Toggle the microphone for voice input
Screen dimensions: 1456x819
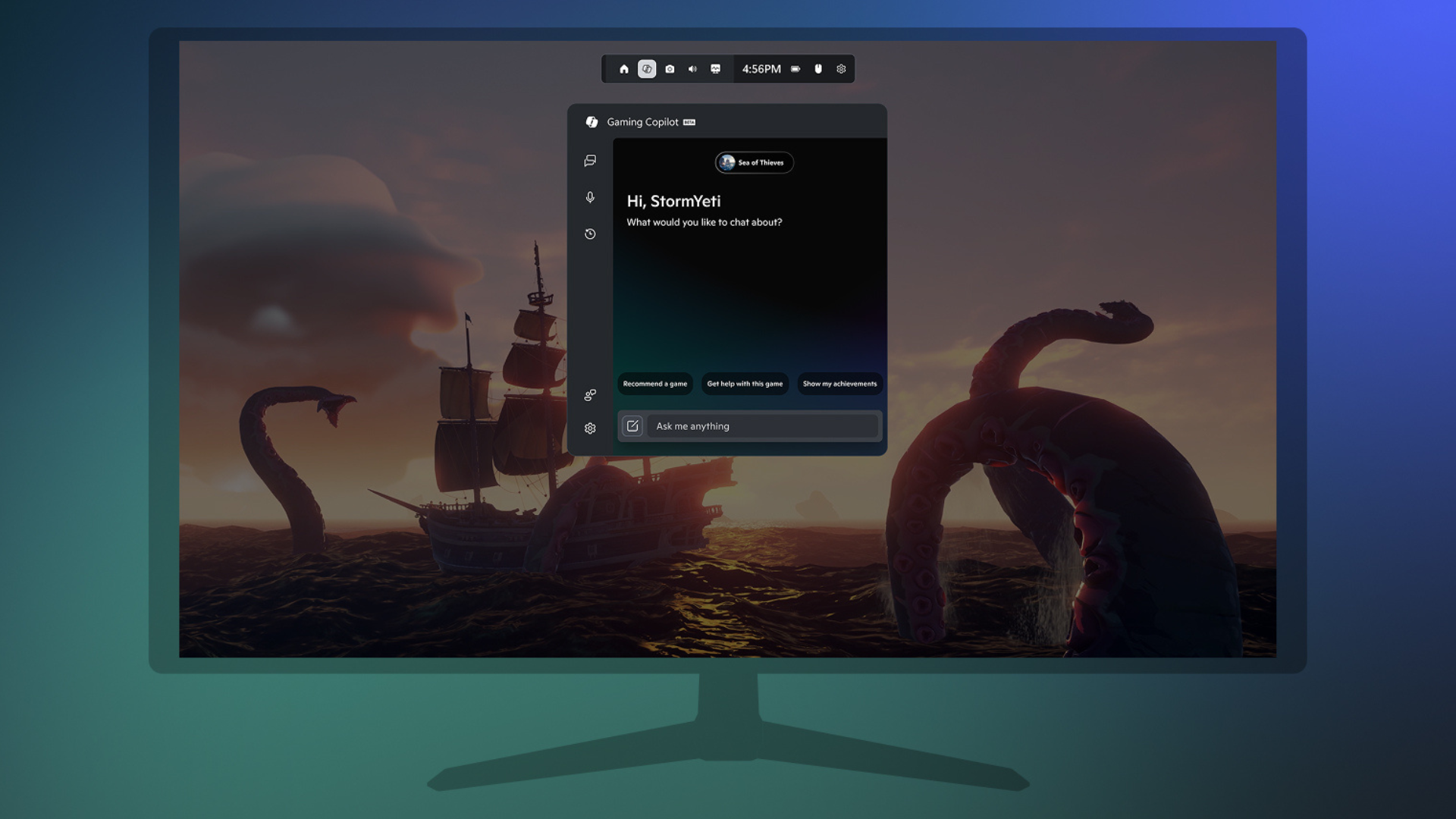[x=589, y=197]
